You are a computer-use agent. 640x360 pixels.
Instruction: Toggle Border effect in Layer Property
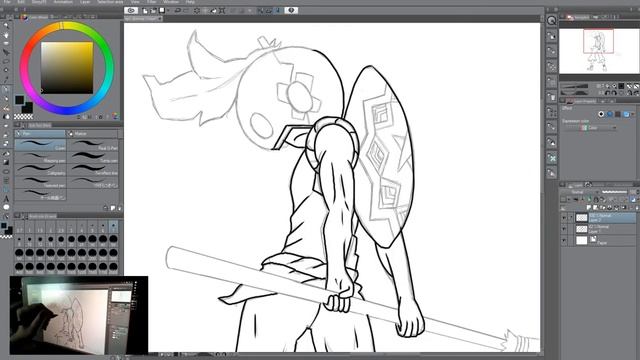pos(601,114)
